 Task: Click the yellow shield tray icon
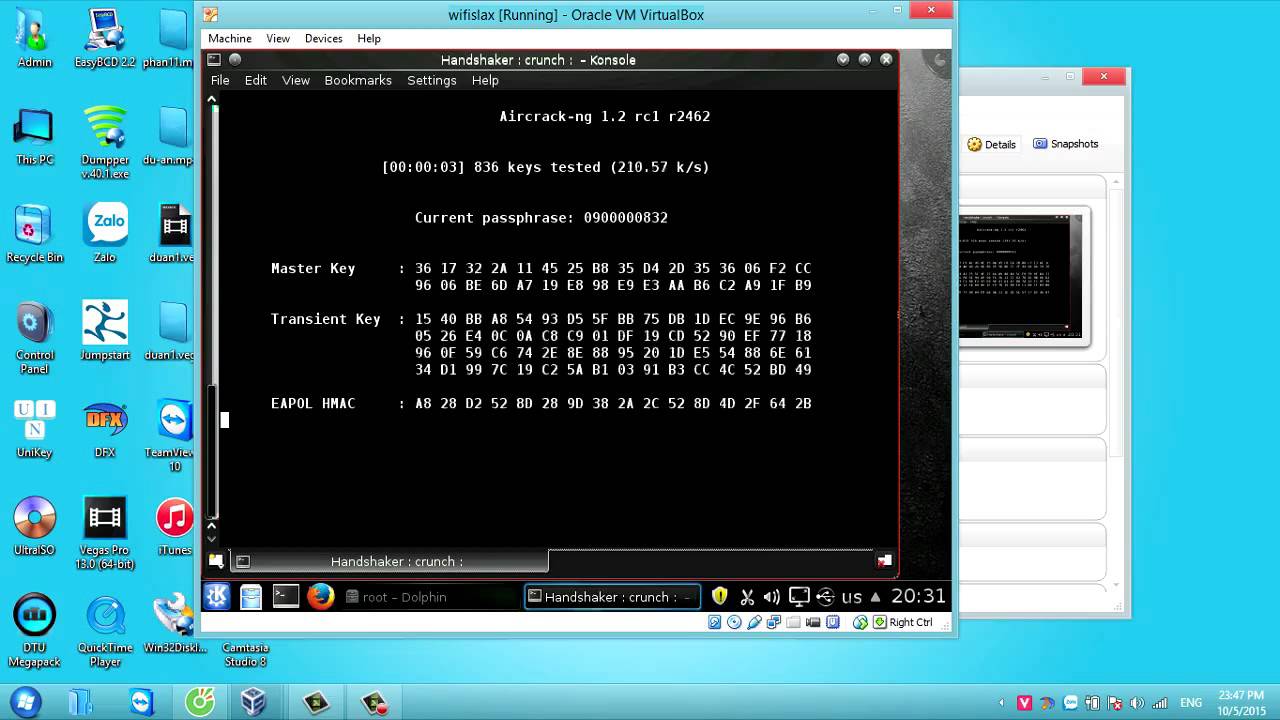719,597
